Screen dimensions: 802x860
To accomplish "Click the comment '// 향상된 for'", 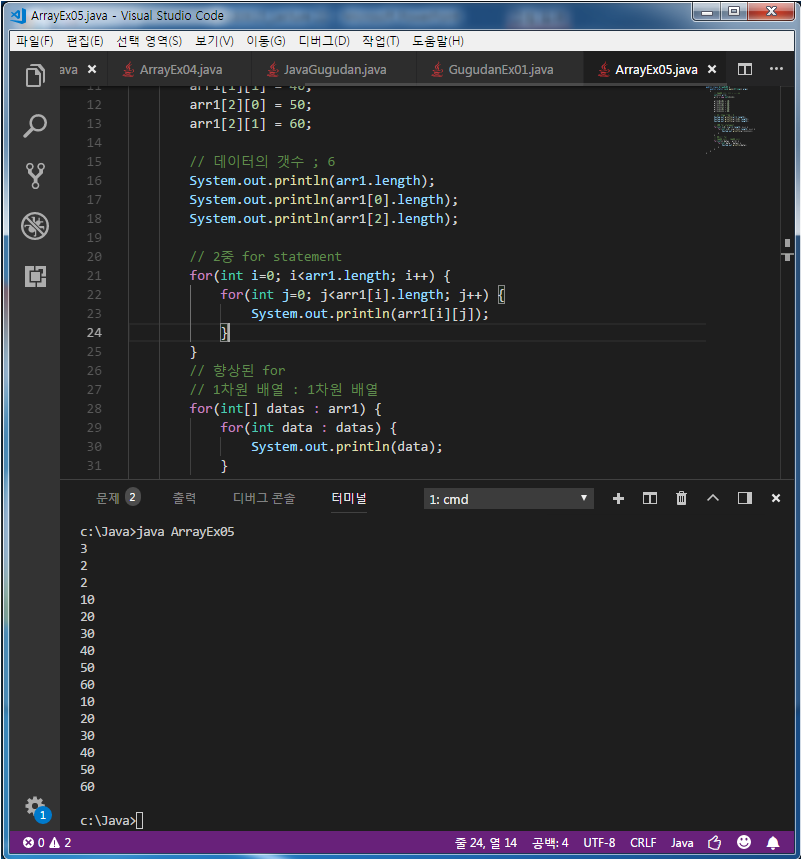I will point(238,371).
